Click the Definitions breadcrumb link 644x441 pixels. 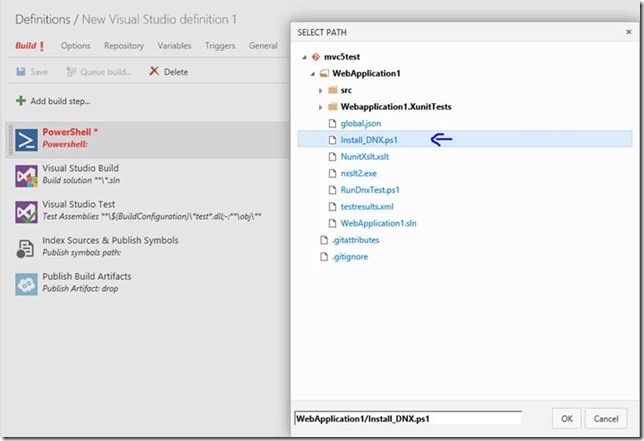click(43, 19)
